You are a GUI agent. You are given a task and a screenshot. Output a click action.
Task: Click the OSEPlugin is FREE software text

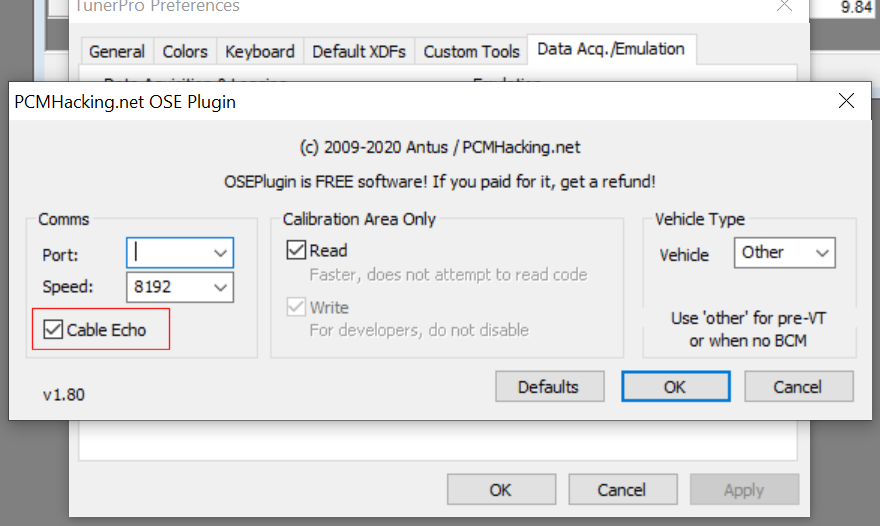tap(439, 182)
